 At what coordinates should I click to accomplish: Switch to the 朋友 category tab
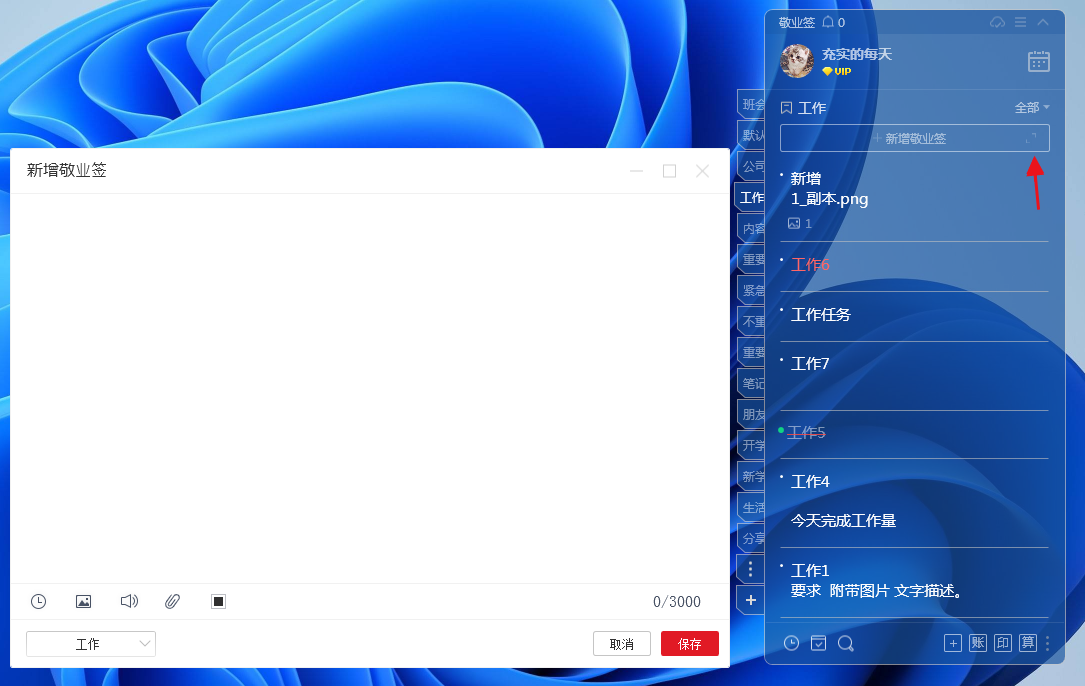click(752, 415)
